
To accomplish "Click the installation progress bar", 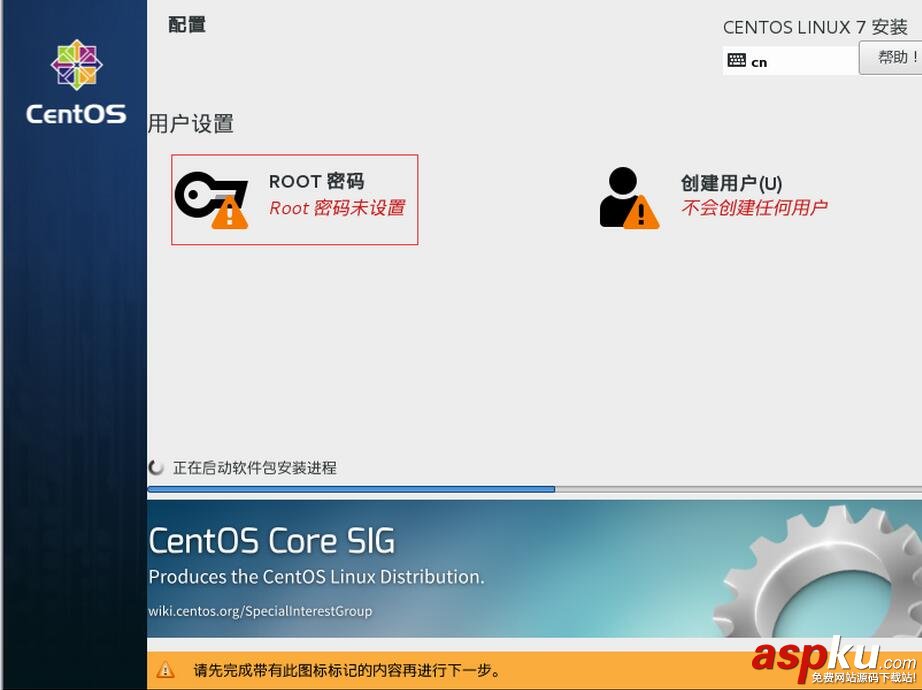I will point(535,489).
